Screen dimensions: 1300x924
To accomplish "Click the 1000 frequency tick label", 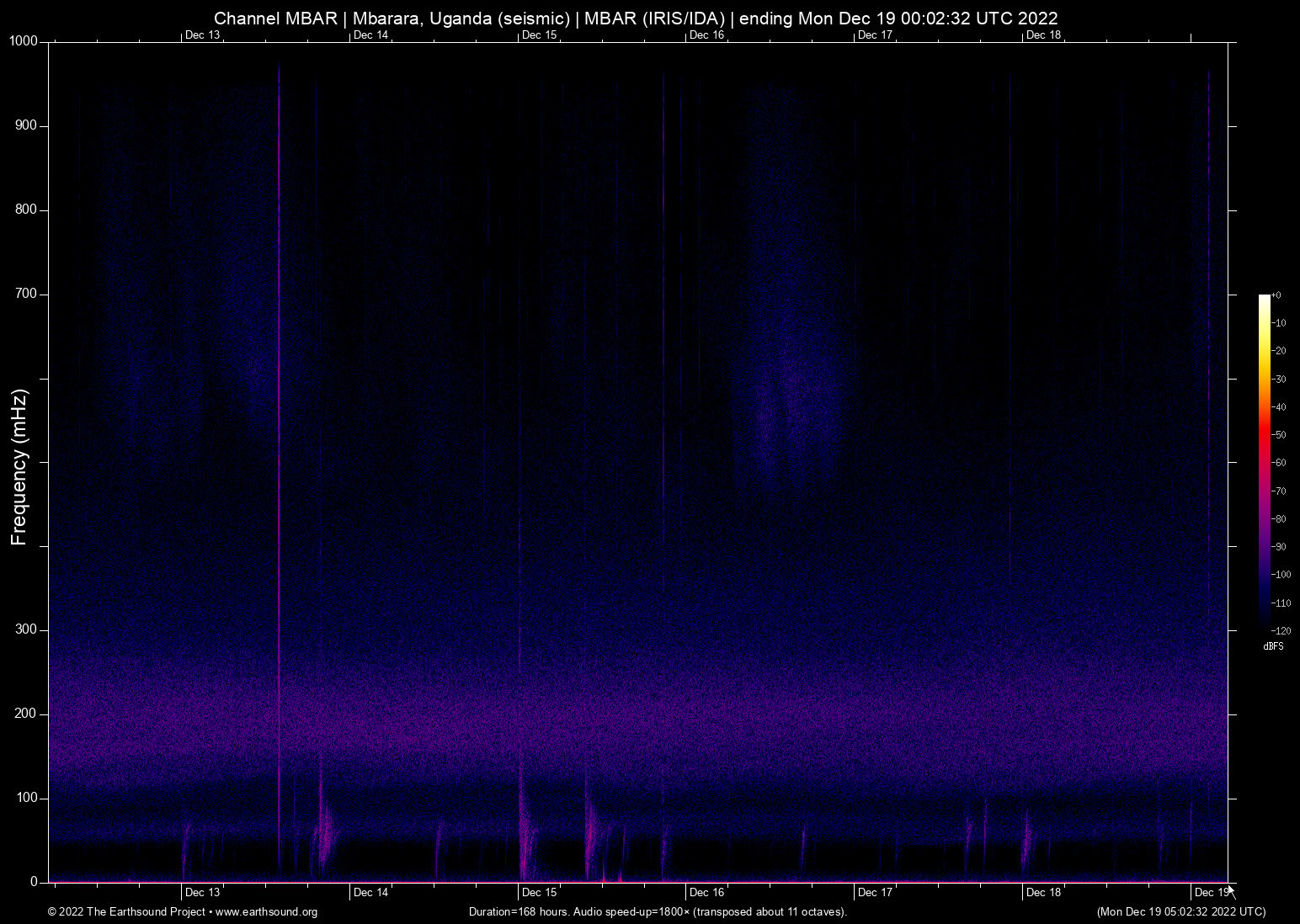I will (24, 40).
